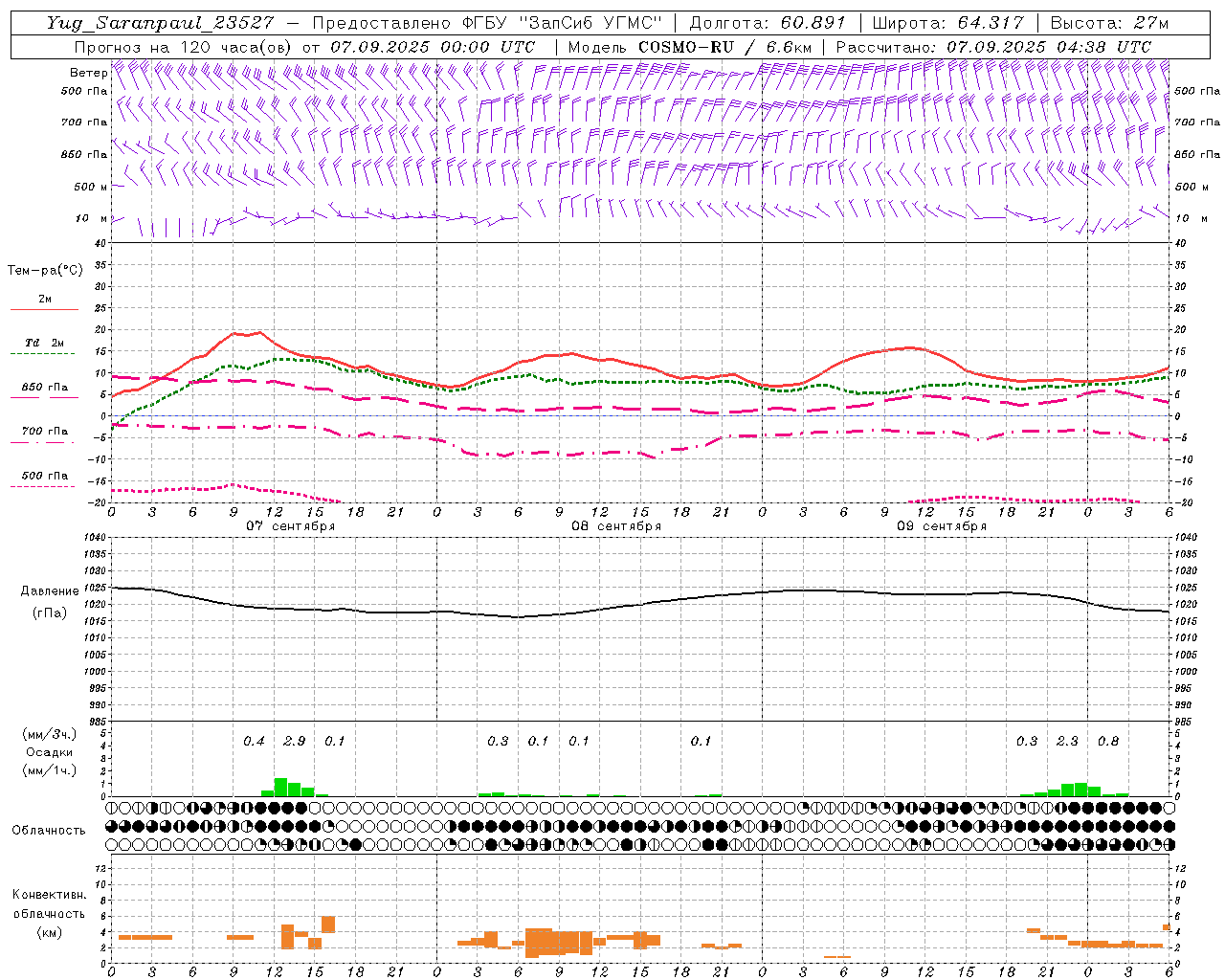Click the 'Широта: 64.317' header field
The height and width of the screenshot is (980, 1225).
click(x=947, y=23)
